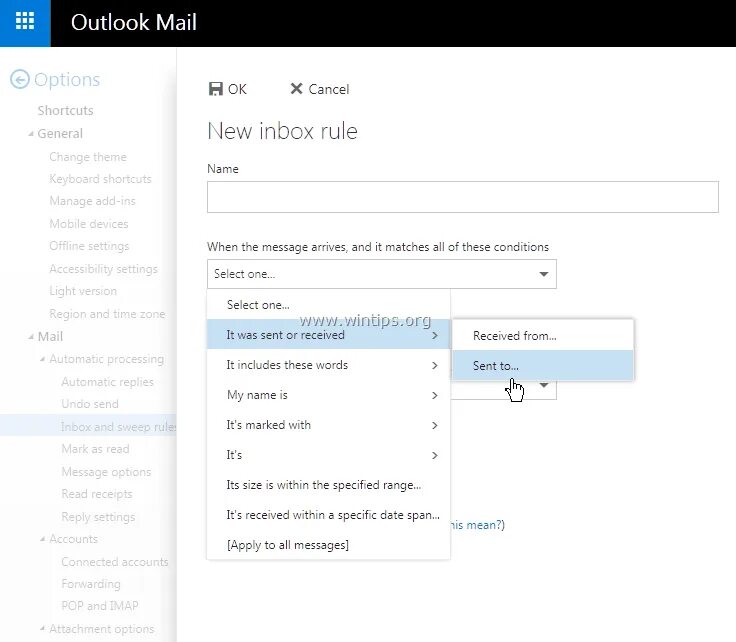Select "It's marked with" menu entry
This screenshot has height=642, width=736.
pyautogui.click(x=328, y=425)
